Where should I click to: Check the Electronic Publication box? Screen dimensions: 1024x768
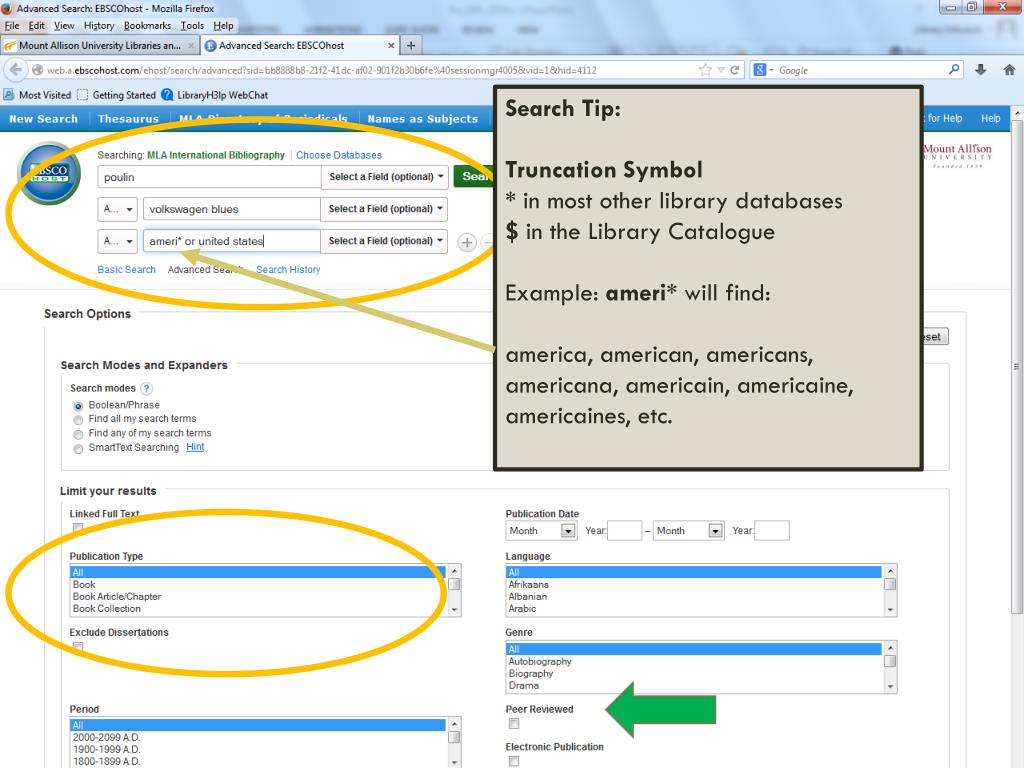click(x=514, y=761)
